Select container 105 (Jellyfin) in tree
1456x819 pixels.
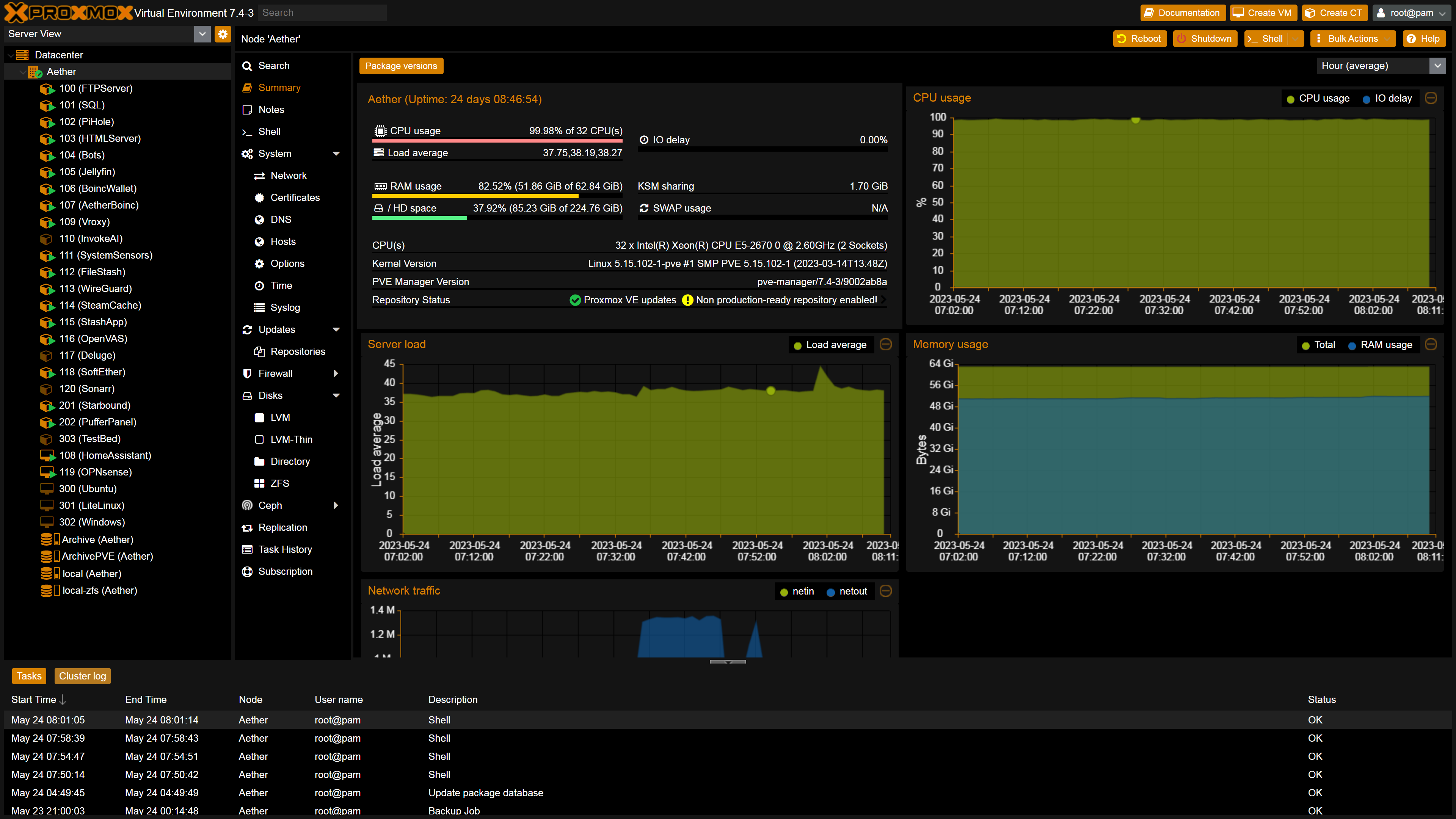coord(87,172)
